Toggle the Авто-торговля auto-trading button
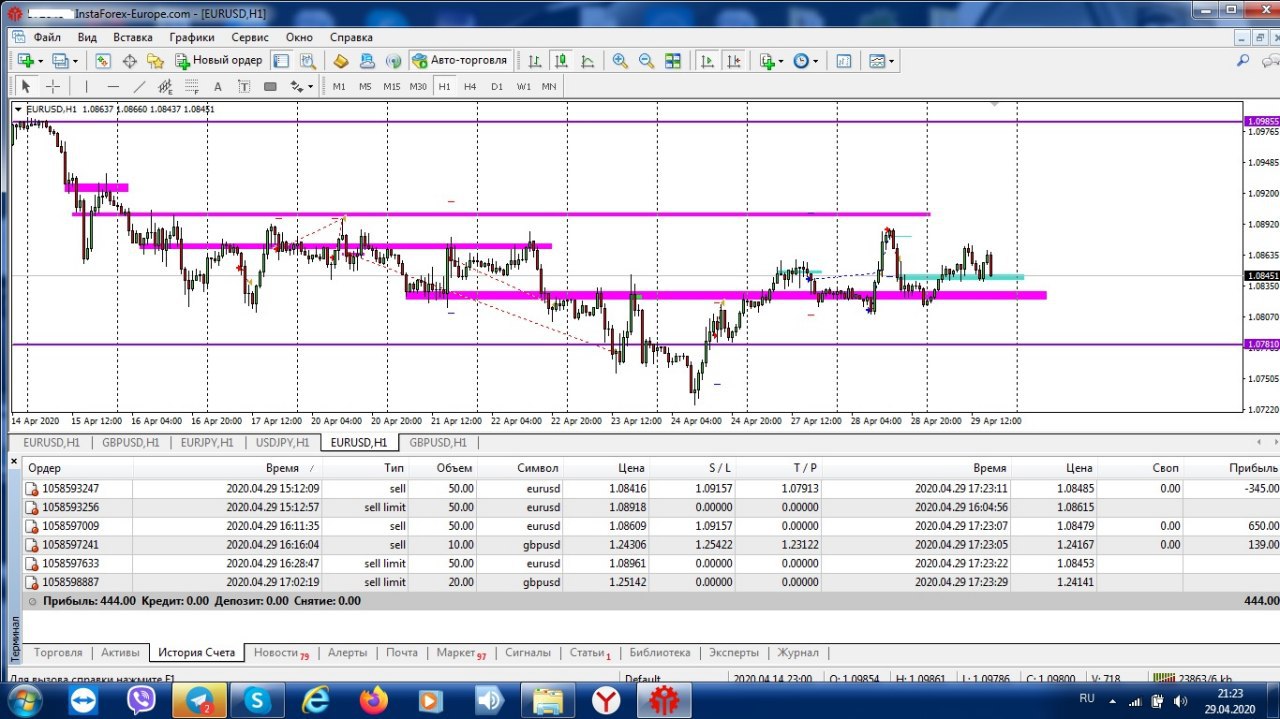The height and width of the screenshot is (719, 1280). point(460,61)
